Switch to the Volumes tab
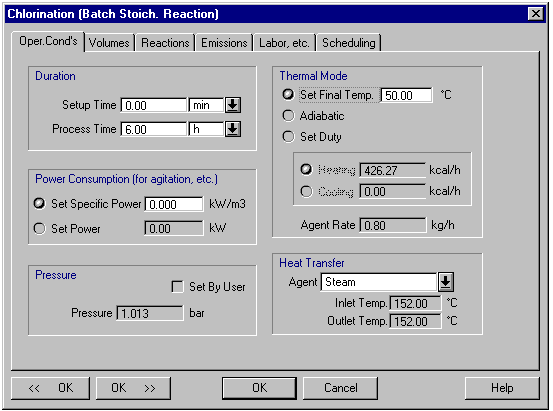 click(109, 43)
